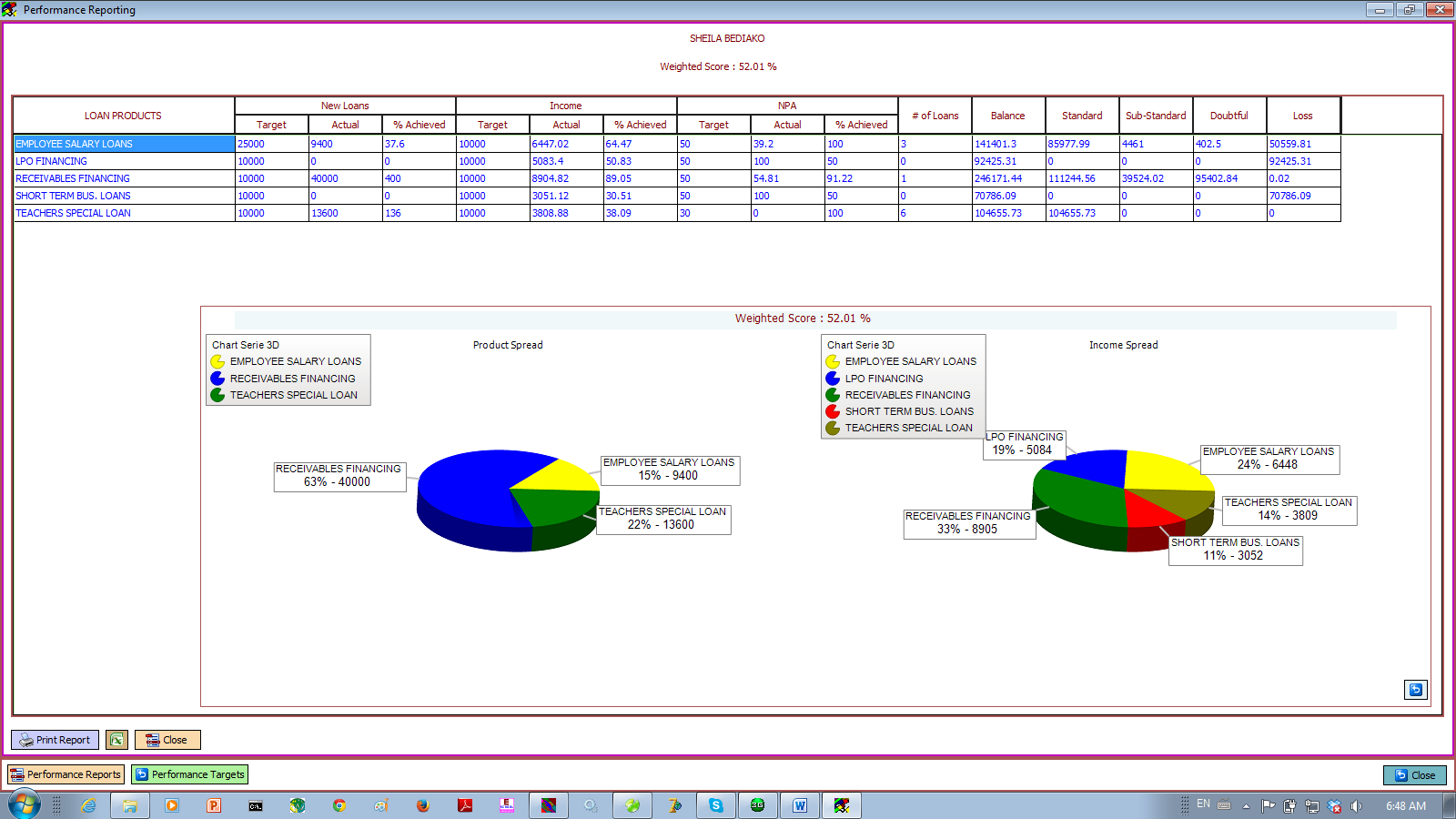Click the blue icon at chart panel corner

pyautogui.click(x=1416, y=690)
